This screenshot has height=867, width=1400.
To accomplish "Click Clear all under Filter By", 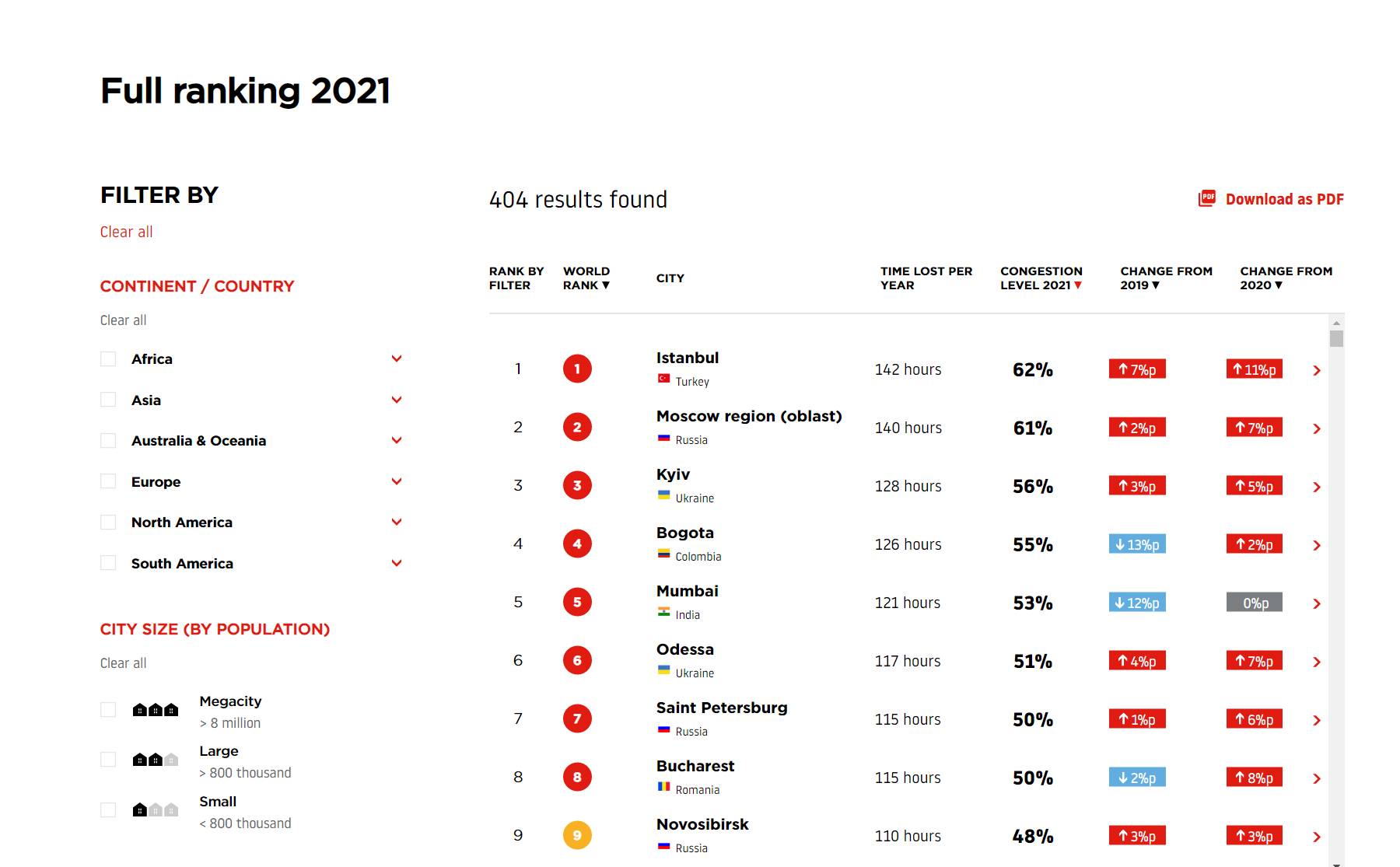I will (x=126, y=232).
